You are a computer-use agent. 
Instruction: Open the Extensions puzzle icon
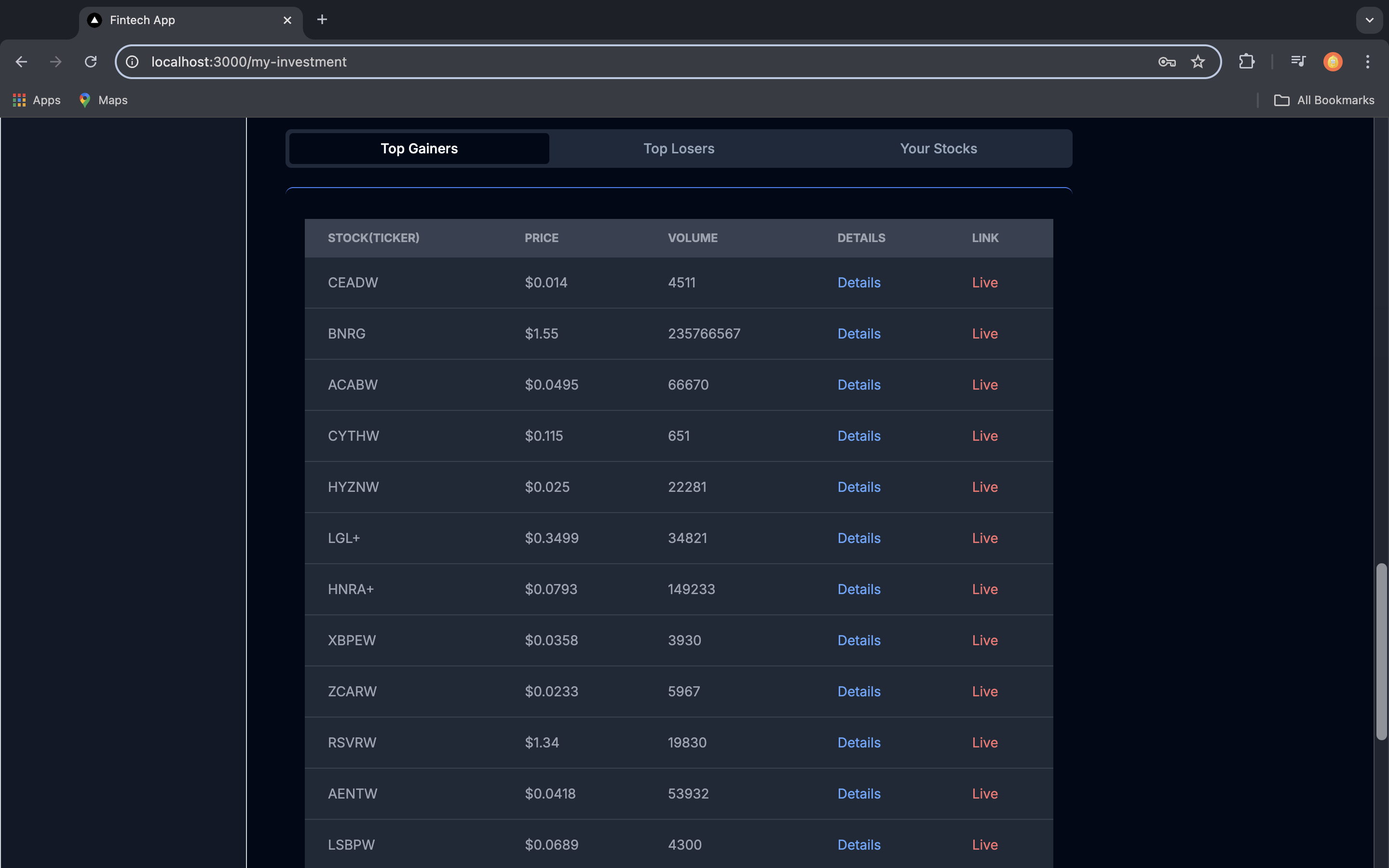[1246, 61]
